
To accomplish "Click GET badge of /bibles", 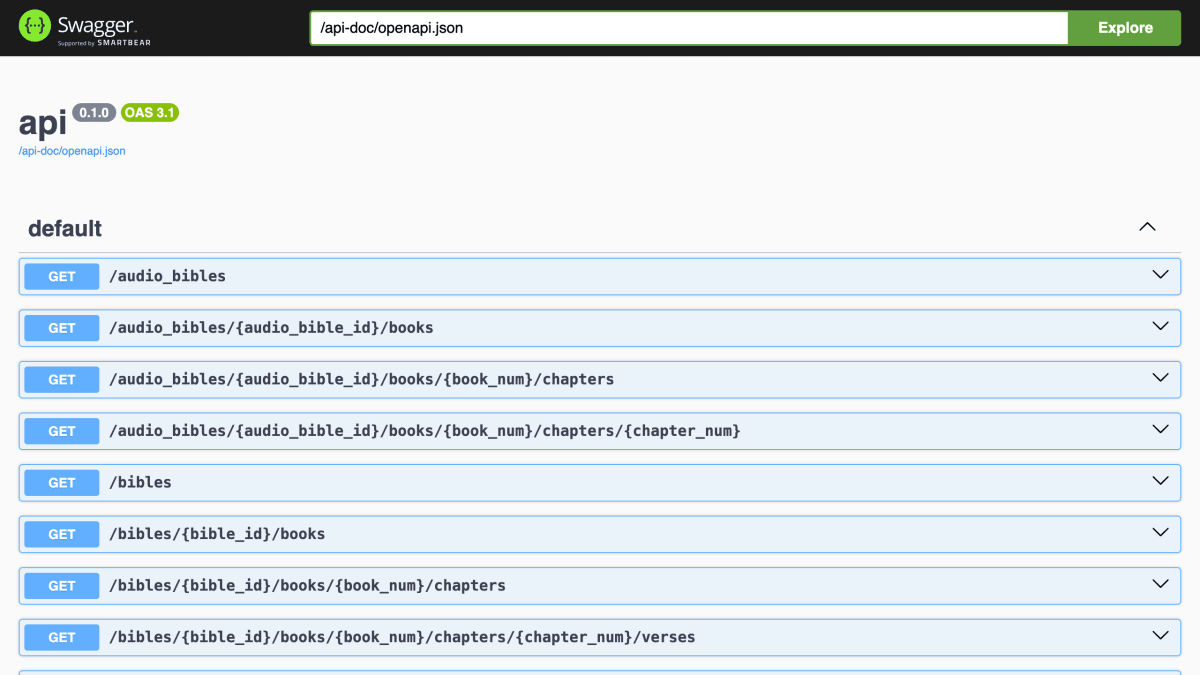I will 62,482.
